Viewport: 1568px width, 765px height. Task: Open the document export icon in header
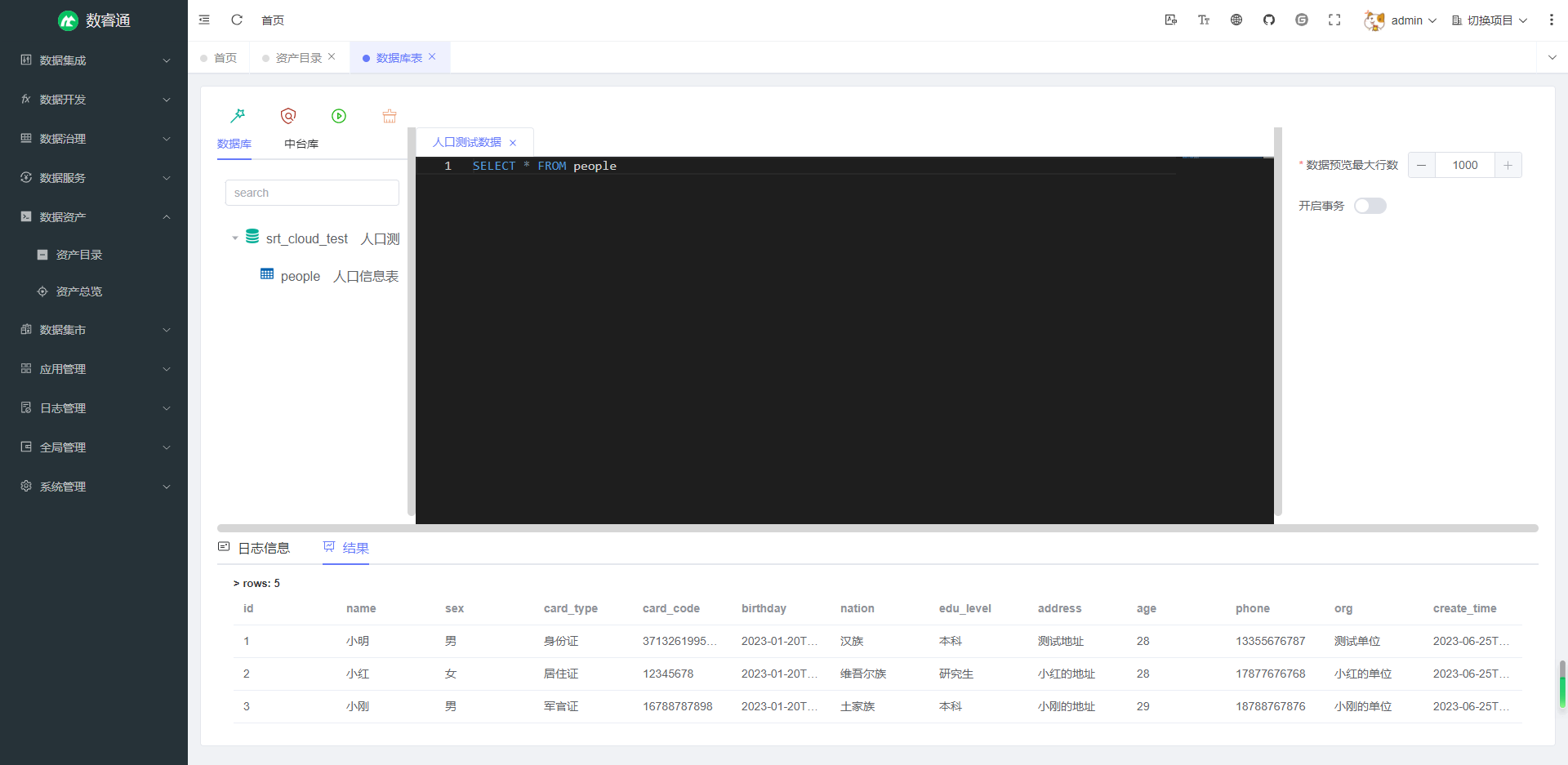tap(1171, 20)
